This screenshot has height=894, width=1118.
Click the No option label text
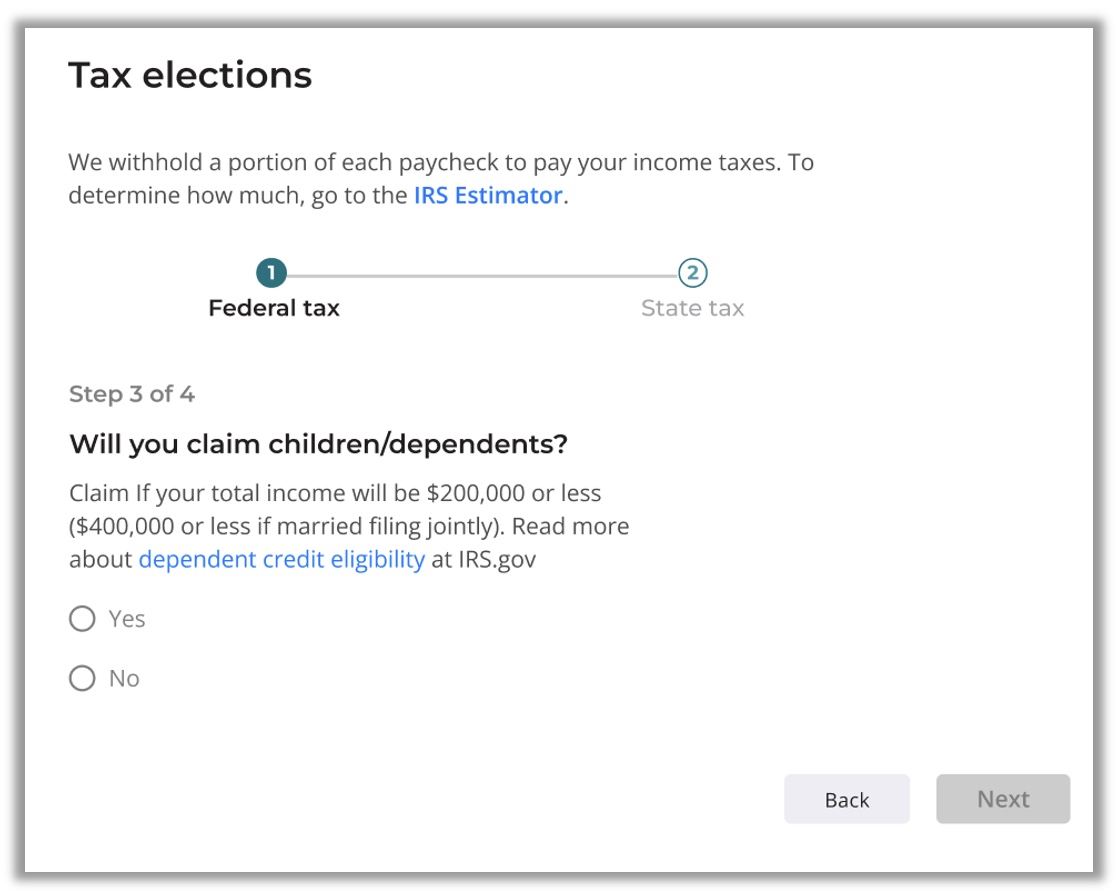coord(124,679)
